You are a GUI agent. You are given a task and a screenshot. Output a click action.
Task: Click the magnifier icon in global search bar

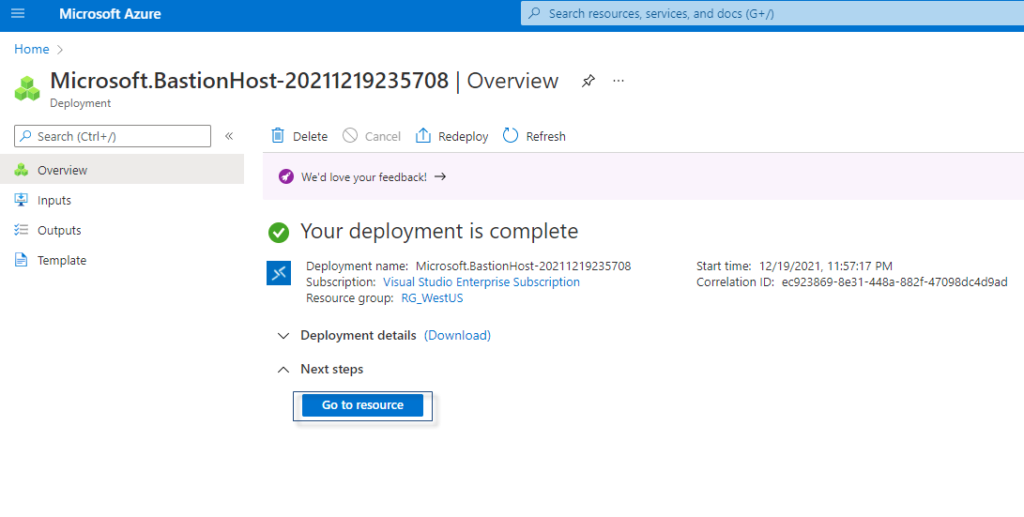(534, 13)
